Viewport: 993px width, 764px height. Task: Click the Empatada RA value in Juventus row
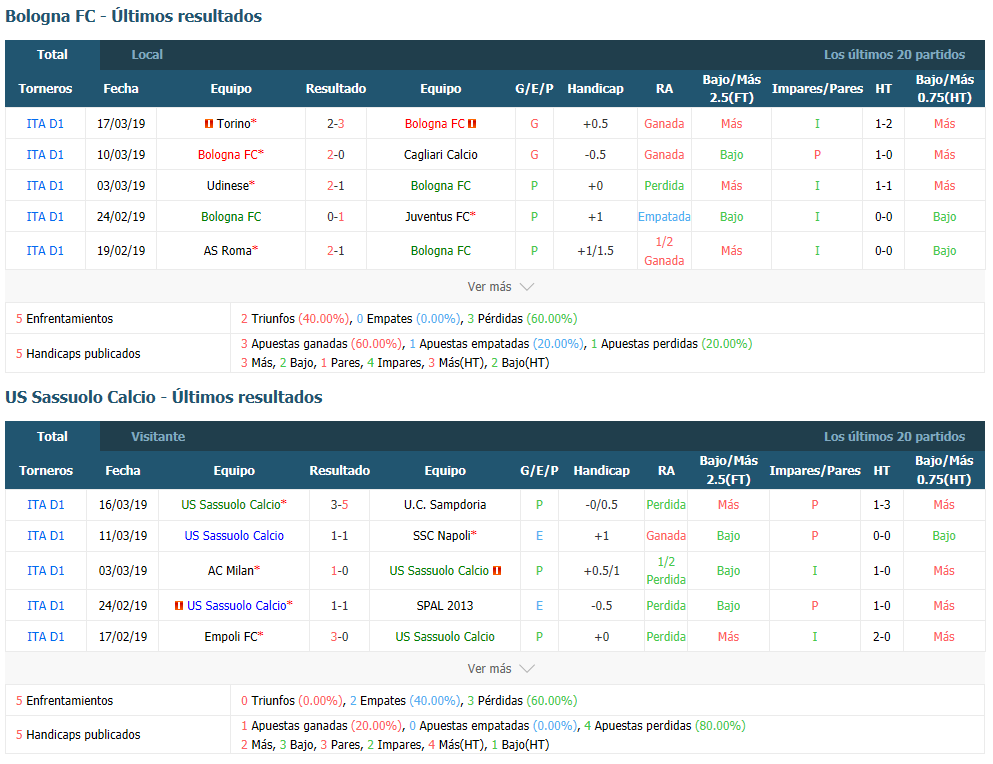pos(664,217)
